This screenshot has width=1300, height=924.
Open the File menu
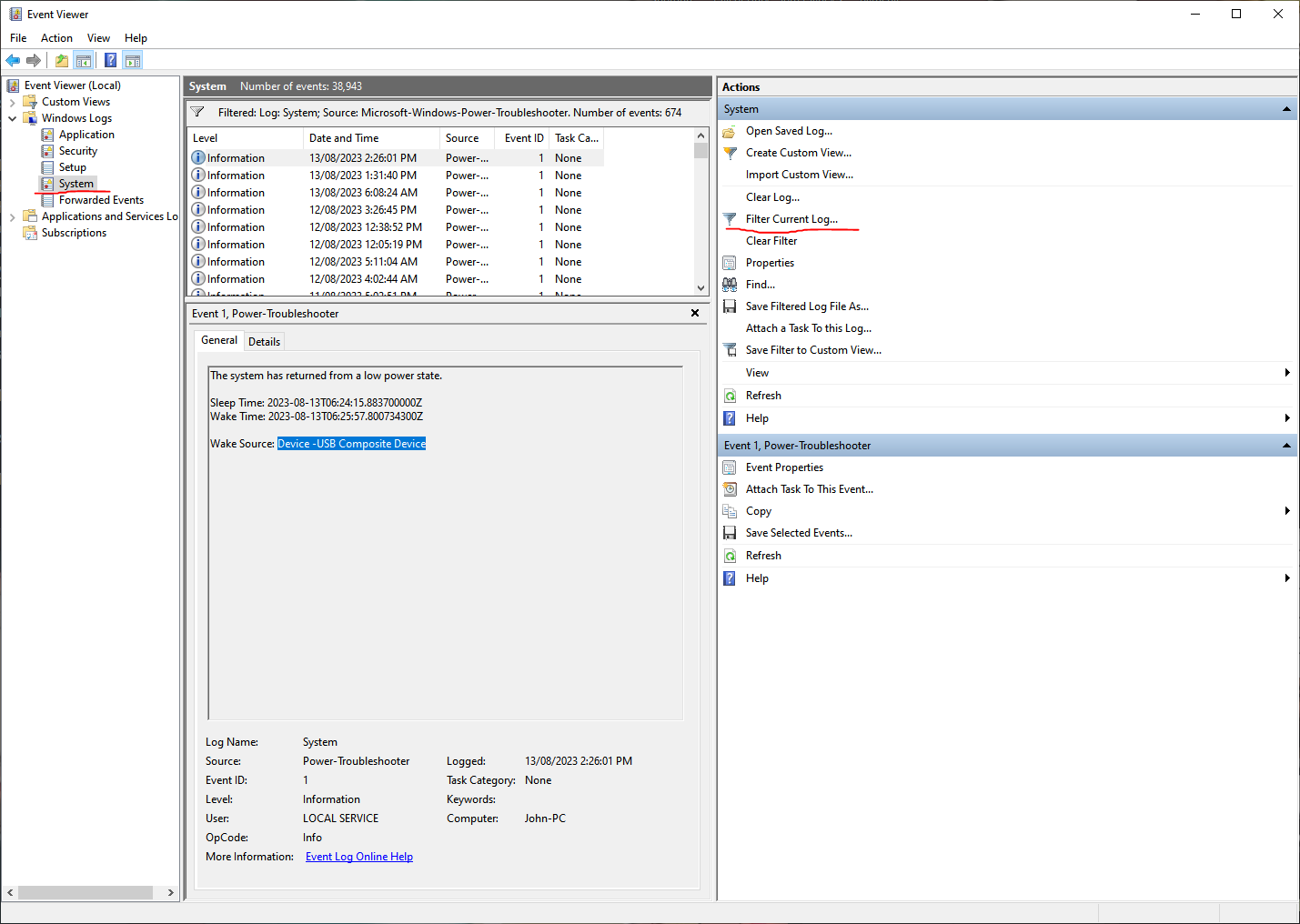pyautogui.click(x=18, y=38)
